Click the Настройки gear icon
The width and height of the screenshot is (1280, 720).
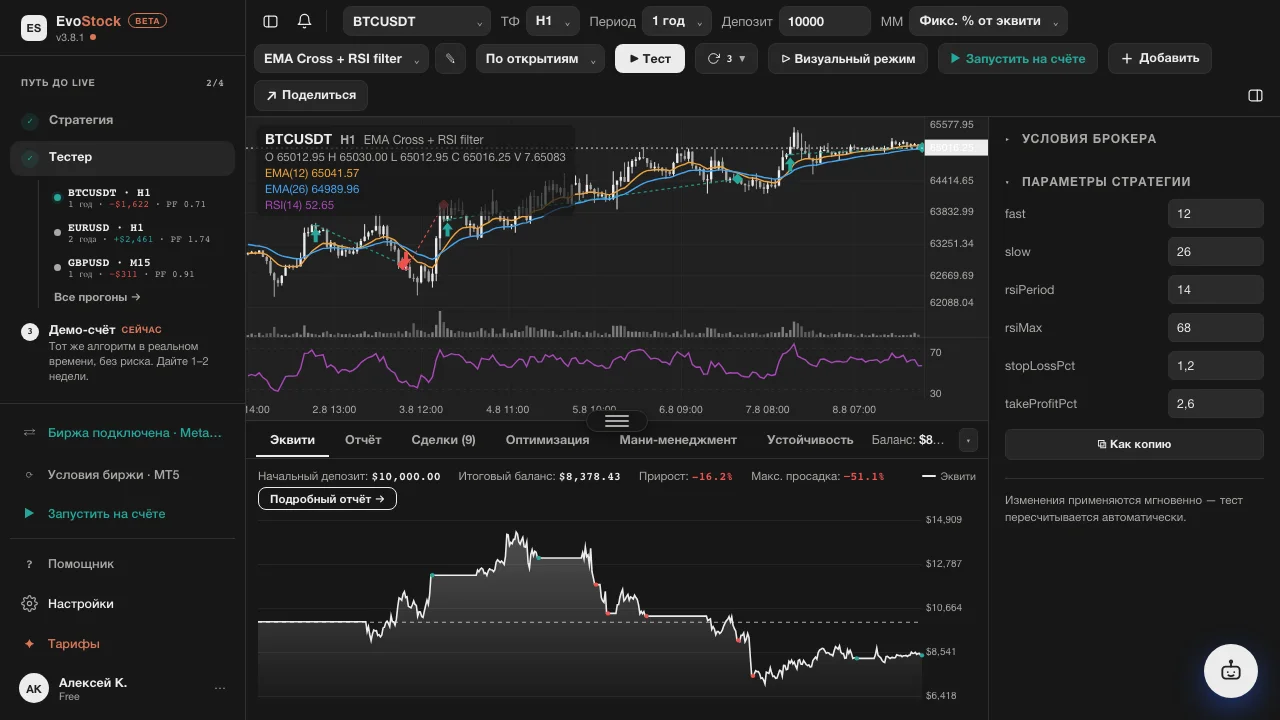point(29,604)
